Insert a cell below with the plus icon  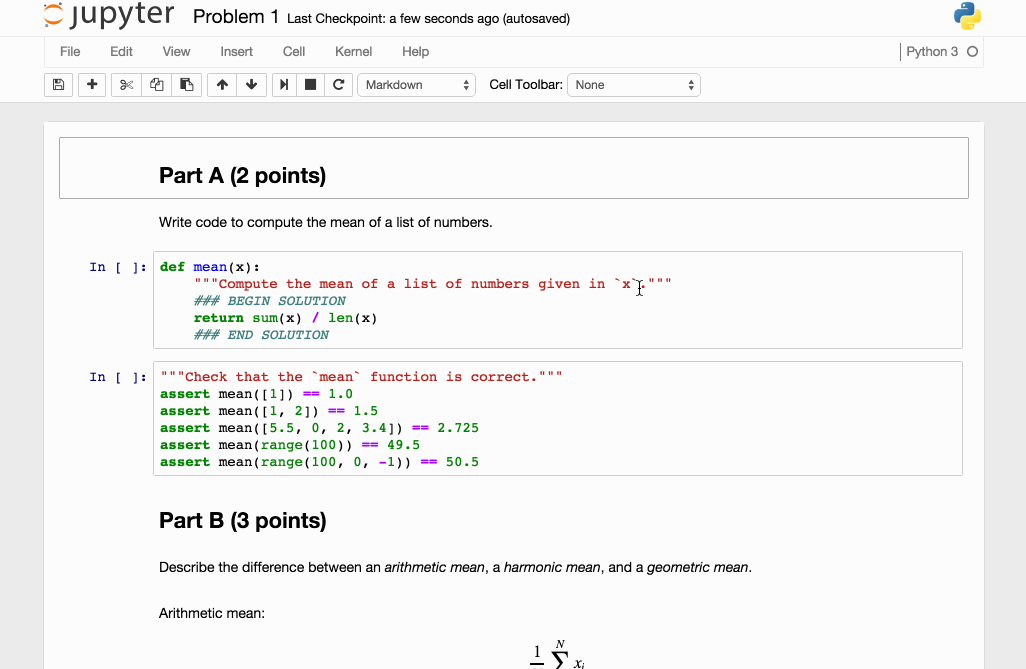tap(92, 85)
